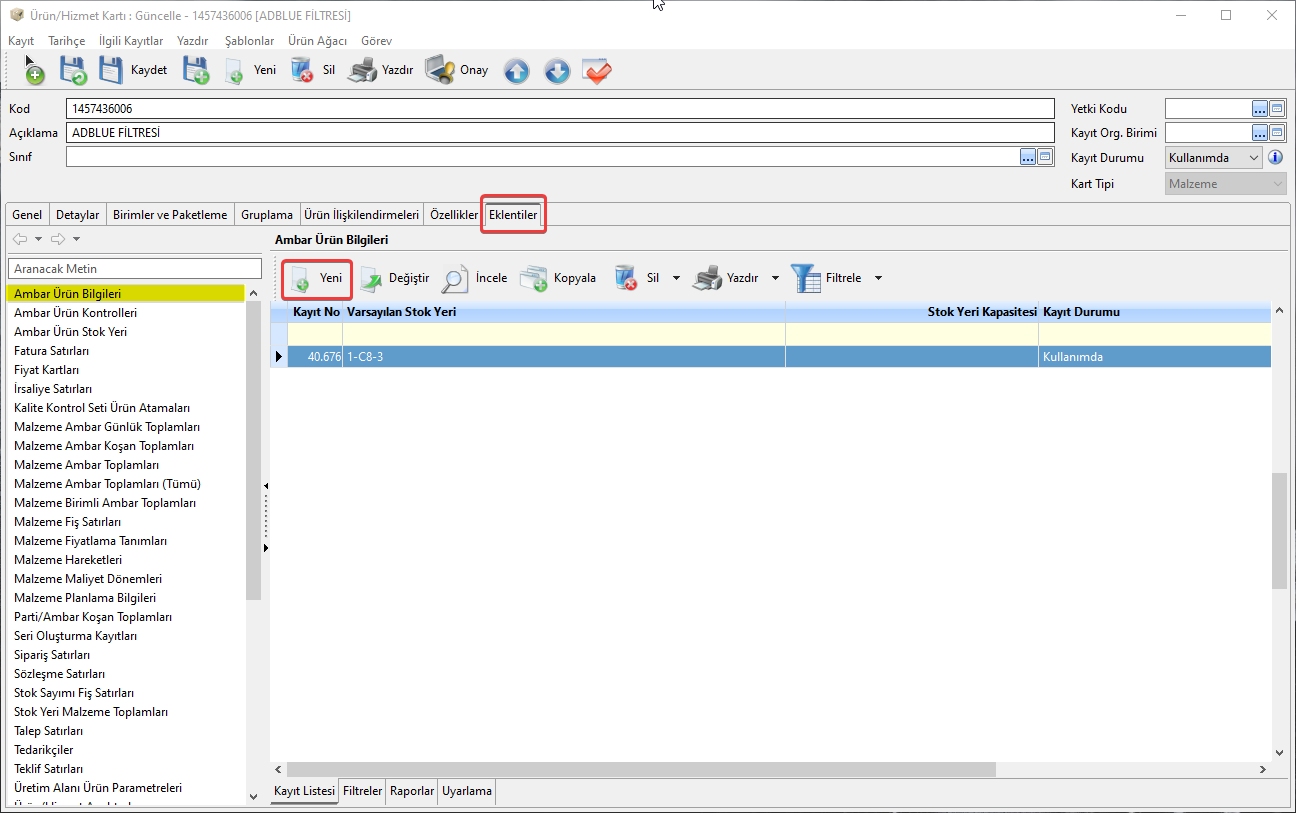Click the Değiştir edit icon in grid toolbar

point(372,278)
